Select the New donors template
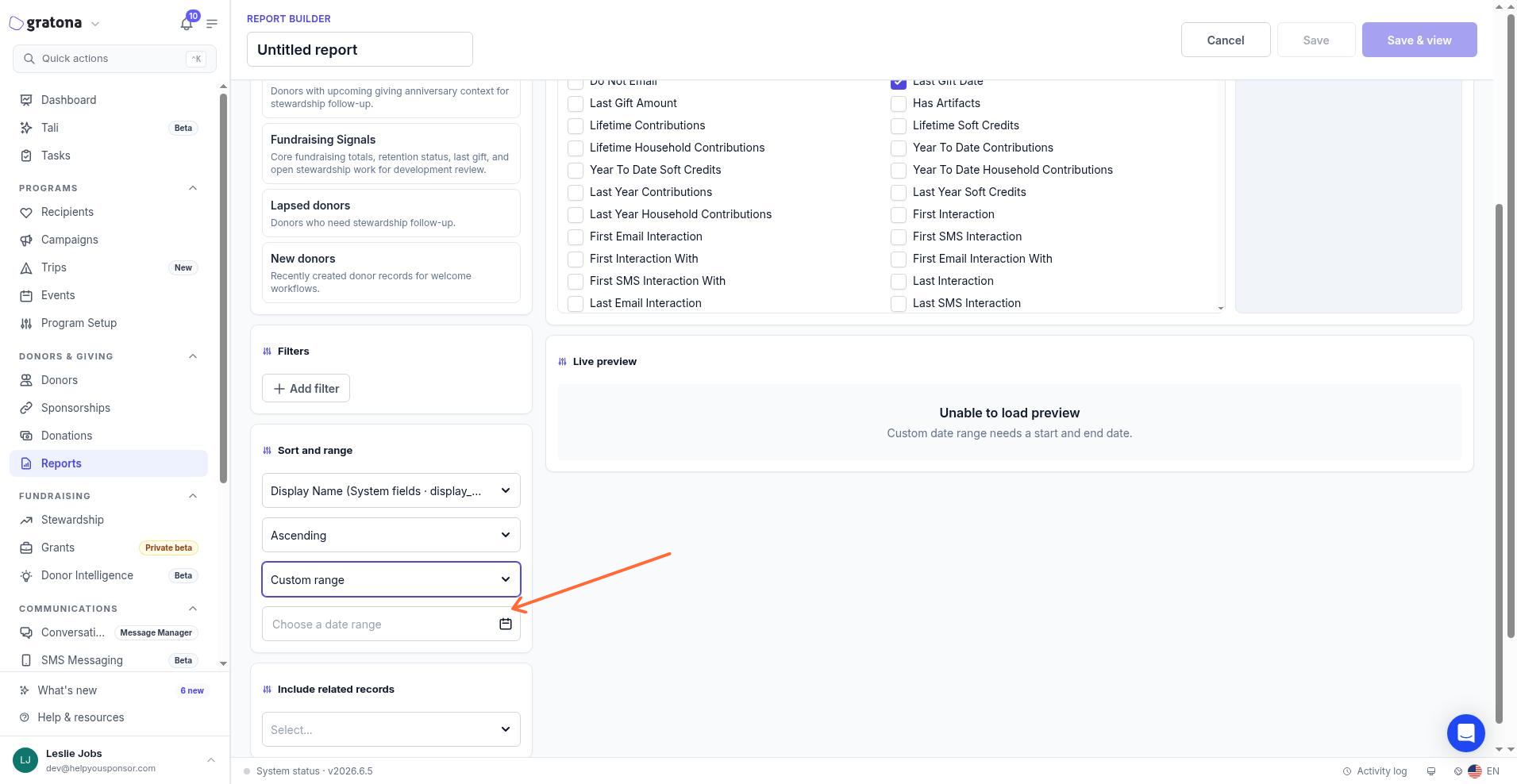The width and height of the screenshot is (1517, 784). coord(391,272)
